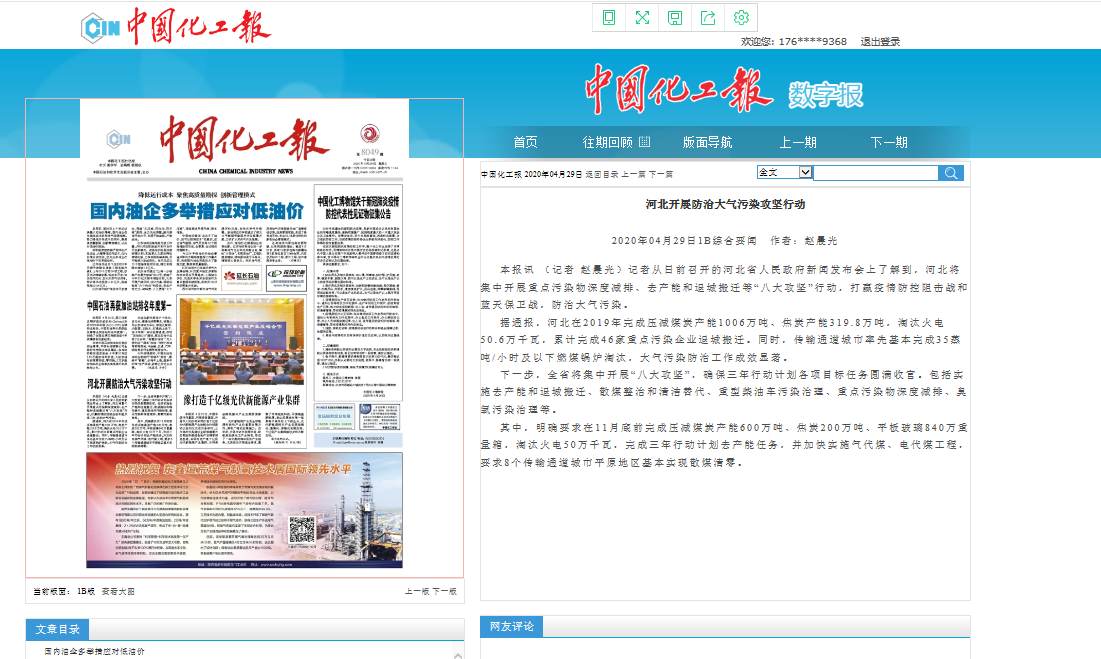Viewport: 1101px width, 659px height.
Task: Click the mobile device icon in top toolbar
Action: tap(609, 17)
